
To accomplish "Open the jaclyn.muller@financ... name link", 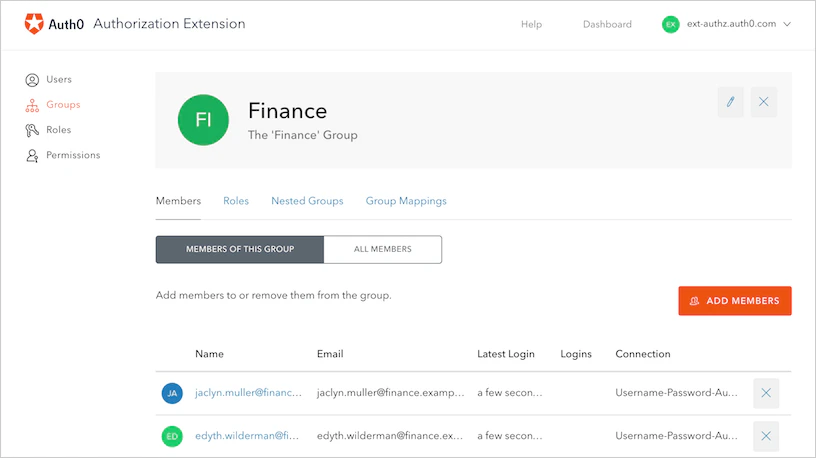I will [248, 393].
